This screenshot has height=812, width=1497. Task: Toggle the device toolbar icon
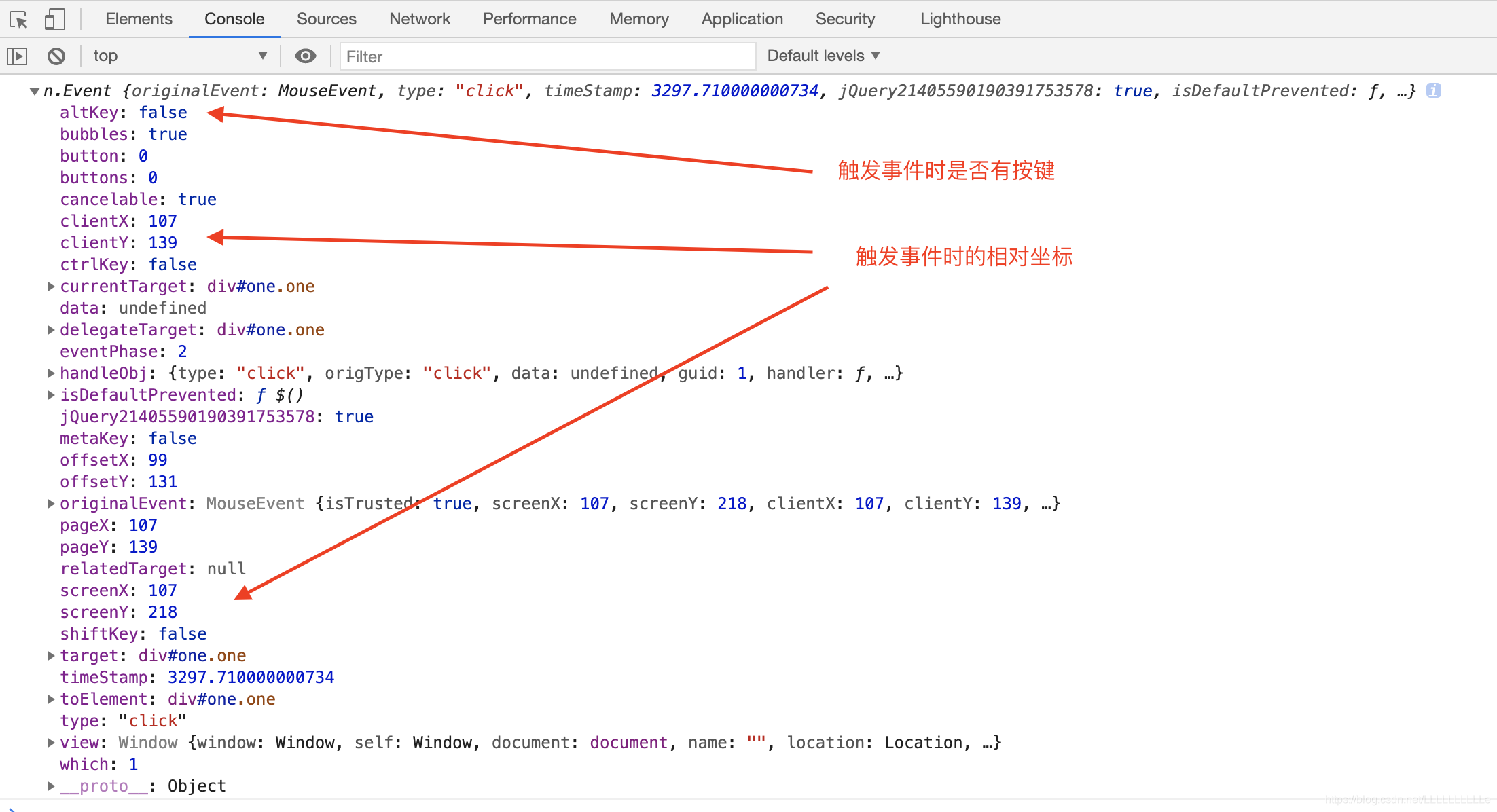(54, 20)
